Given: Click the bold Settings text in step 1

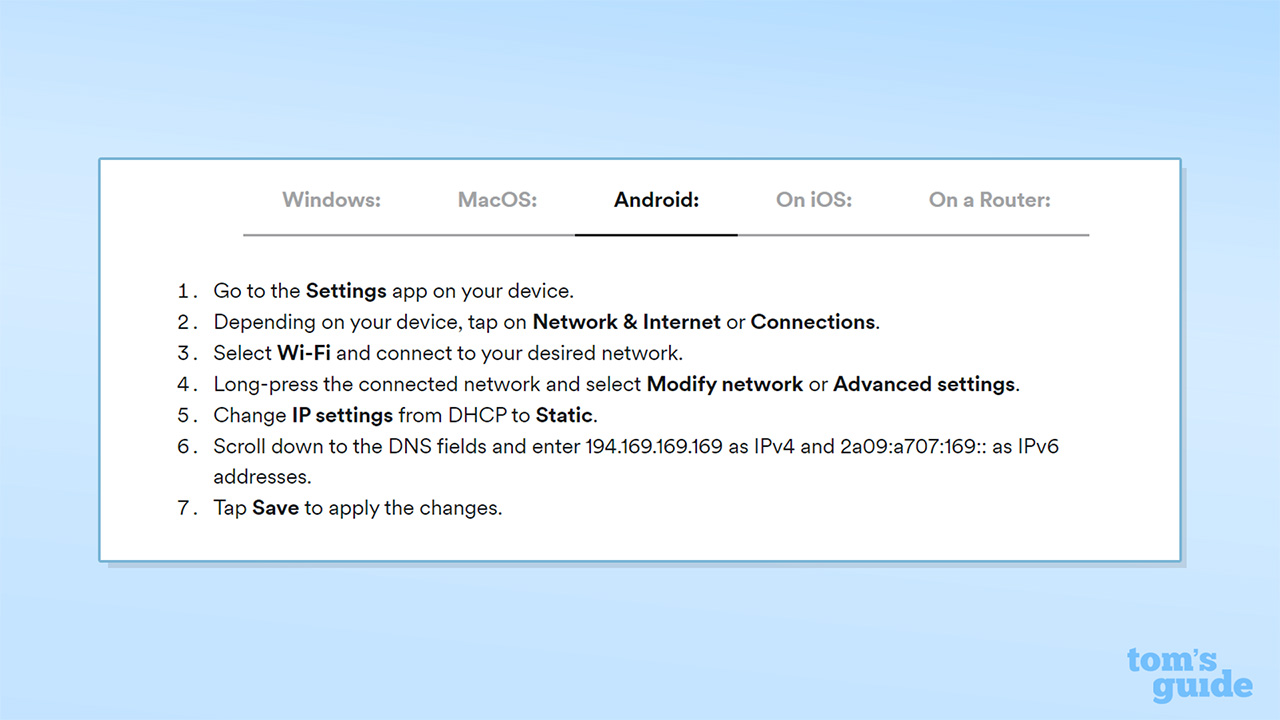Looking at the screenshot, I should pos(346,291).
